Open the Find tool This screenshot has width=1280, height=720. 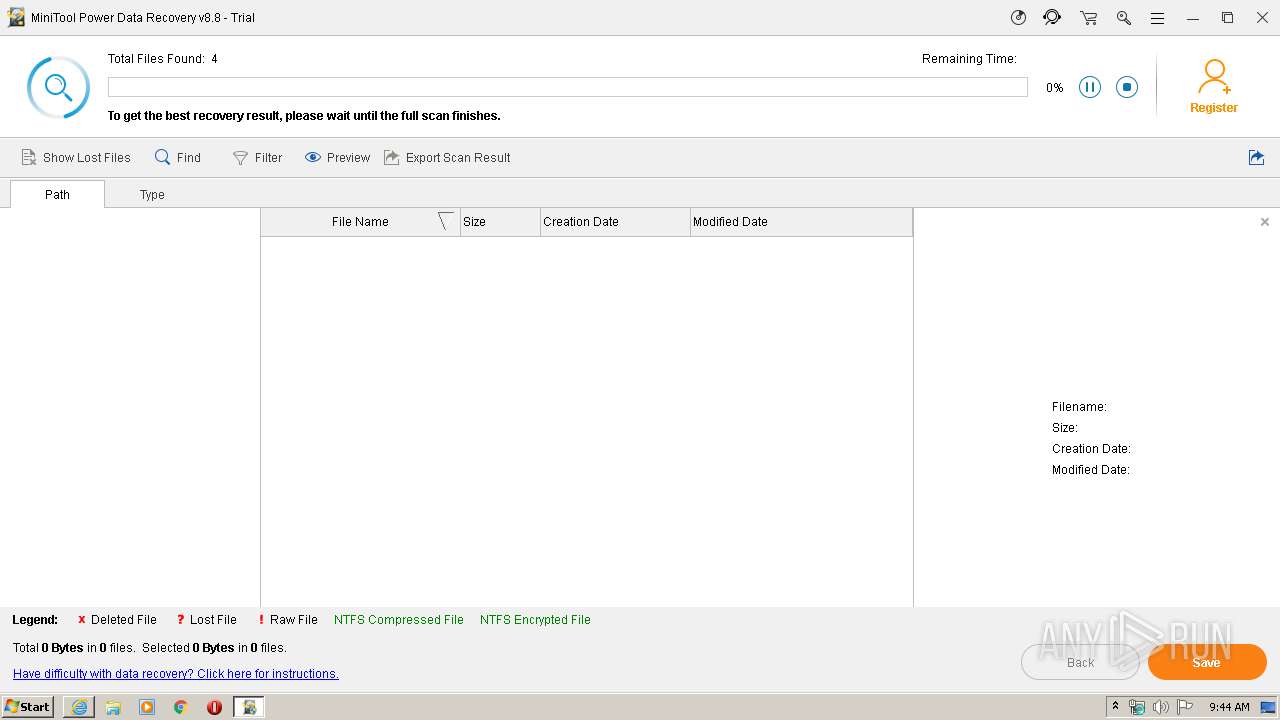(x=178, y=157)
